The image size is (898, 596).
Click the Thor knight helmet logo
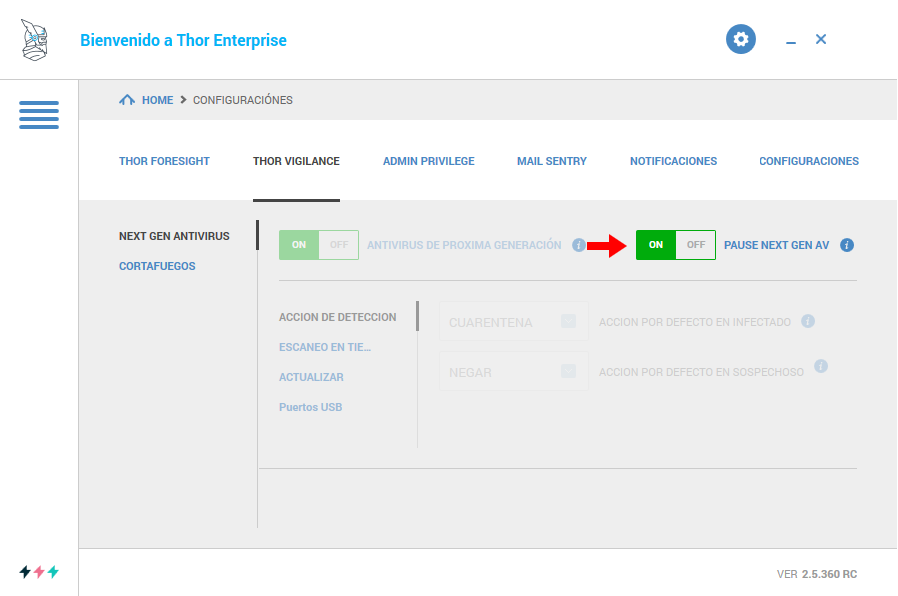(35, 40)
